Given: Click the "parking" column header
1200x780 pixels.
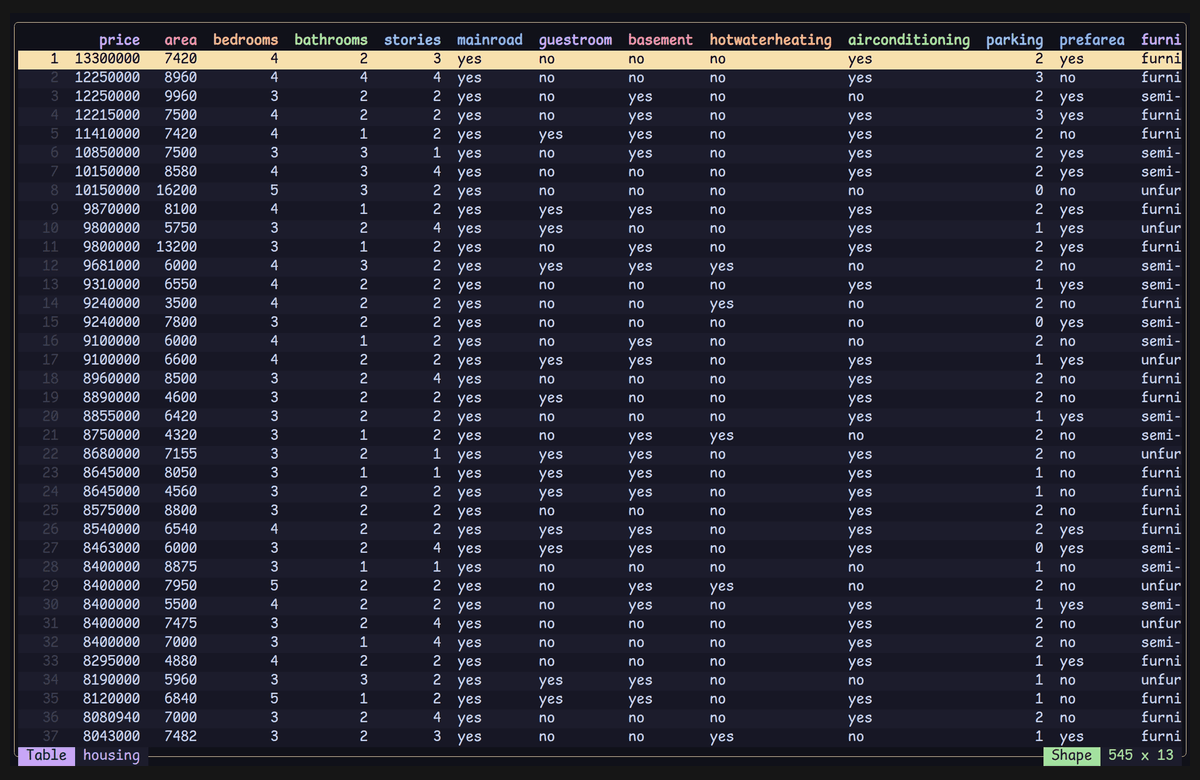Looking at the screenshot, I should [1014, 40].
